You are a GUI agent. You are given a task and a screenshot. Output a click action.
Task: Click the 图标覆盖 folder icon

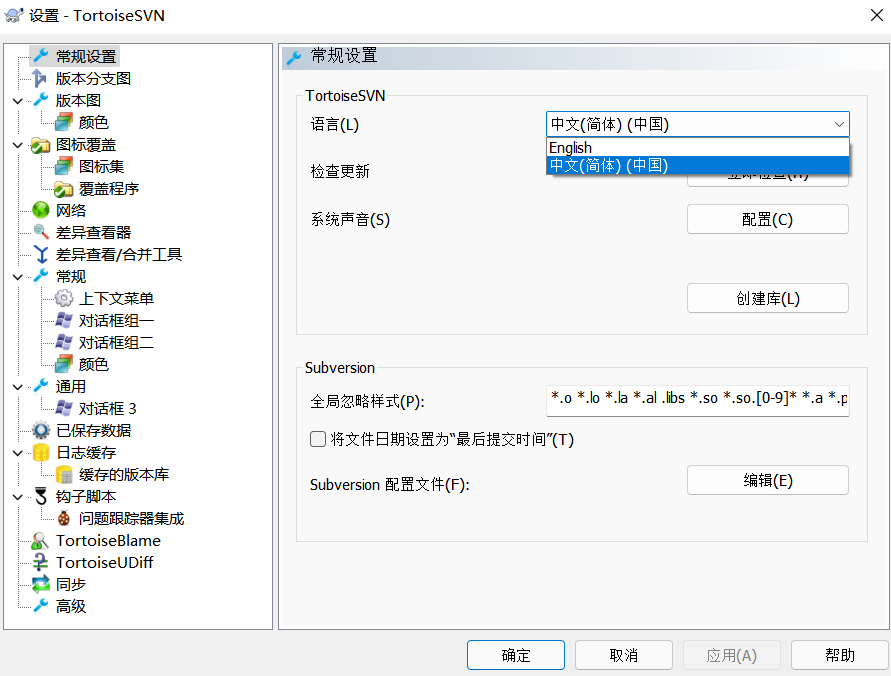[x=40, y=144]
